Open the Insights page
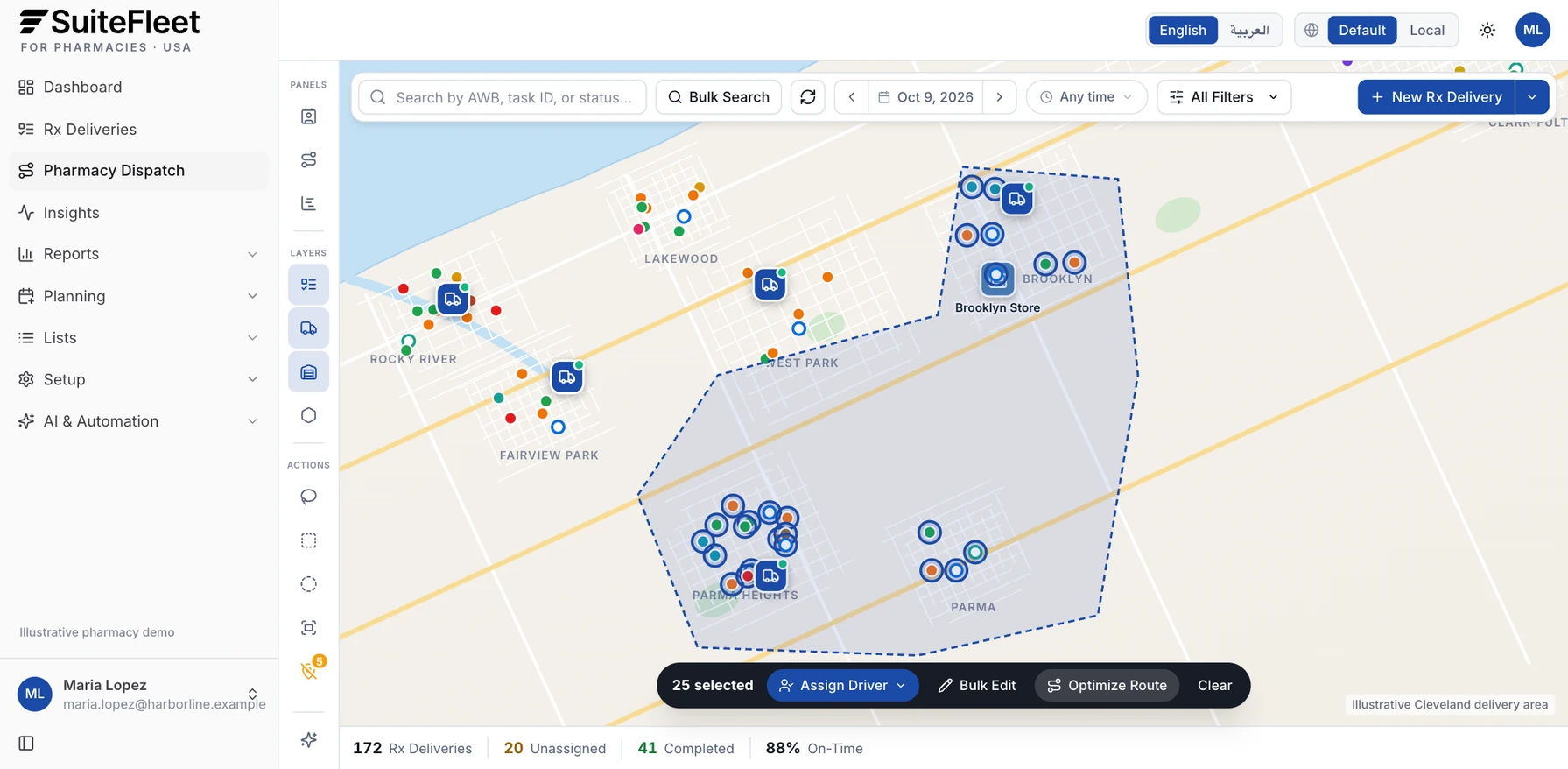This screenshot has width=1568, height=769. pyautogui.click(x=139, y=213)
